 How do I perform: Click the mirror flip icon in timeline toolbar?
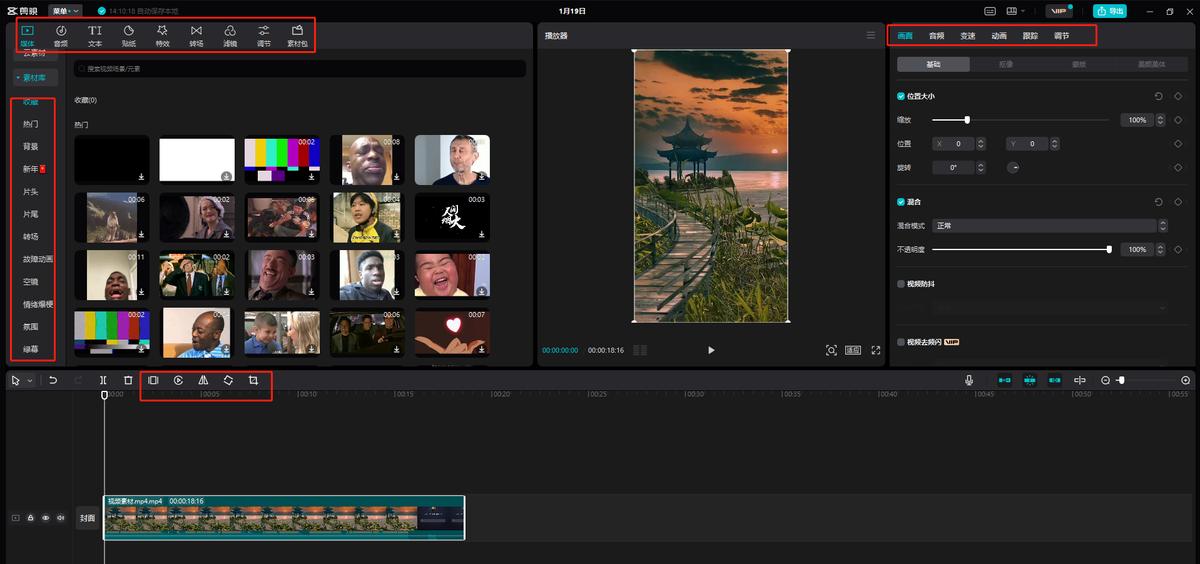(x=203, y=380)
